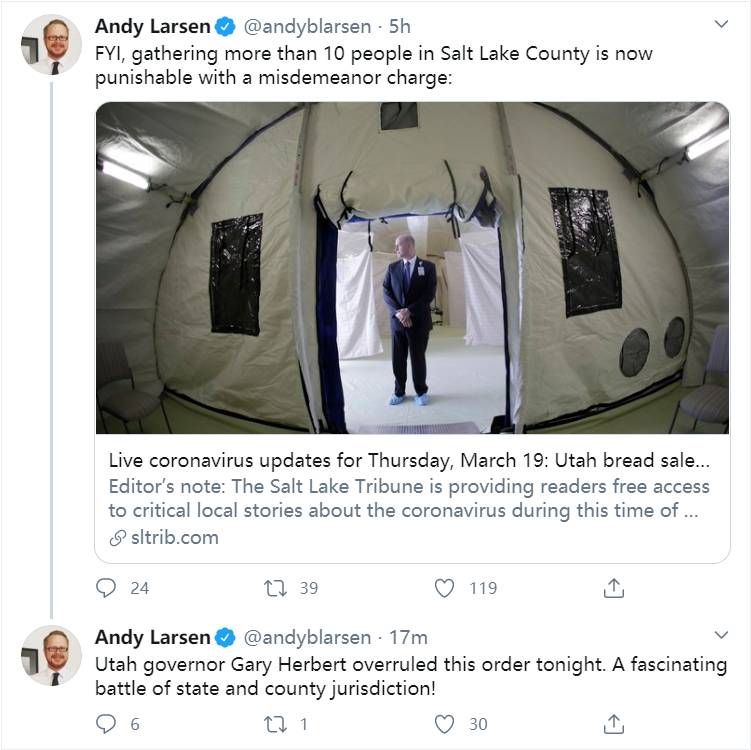751x750 pixels.
Task: Retweet the first tweet with 39 retweets
Action: [x=275, y=588]
